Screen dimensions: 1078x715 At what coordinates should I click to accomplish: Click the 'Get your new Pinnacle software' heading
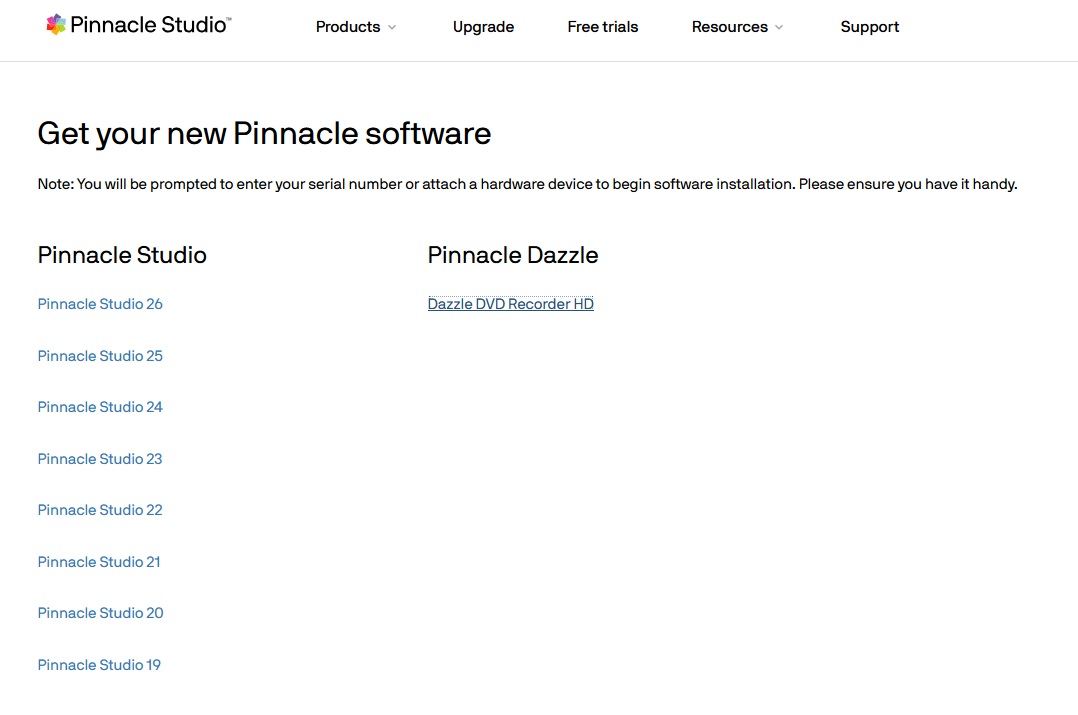(x=264, y=134)
